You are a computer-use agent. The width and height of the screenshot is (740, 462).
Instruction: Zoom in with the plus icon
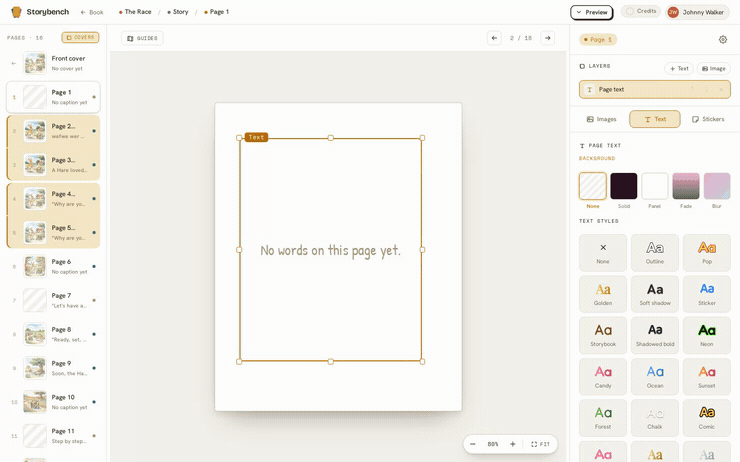(x=513, y=444)
